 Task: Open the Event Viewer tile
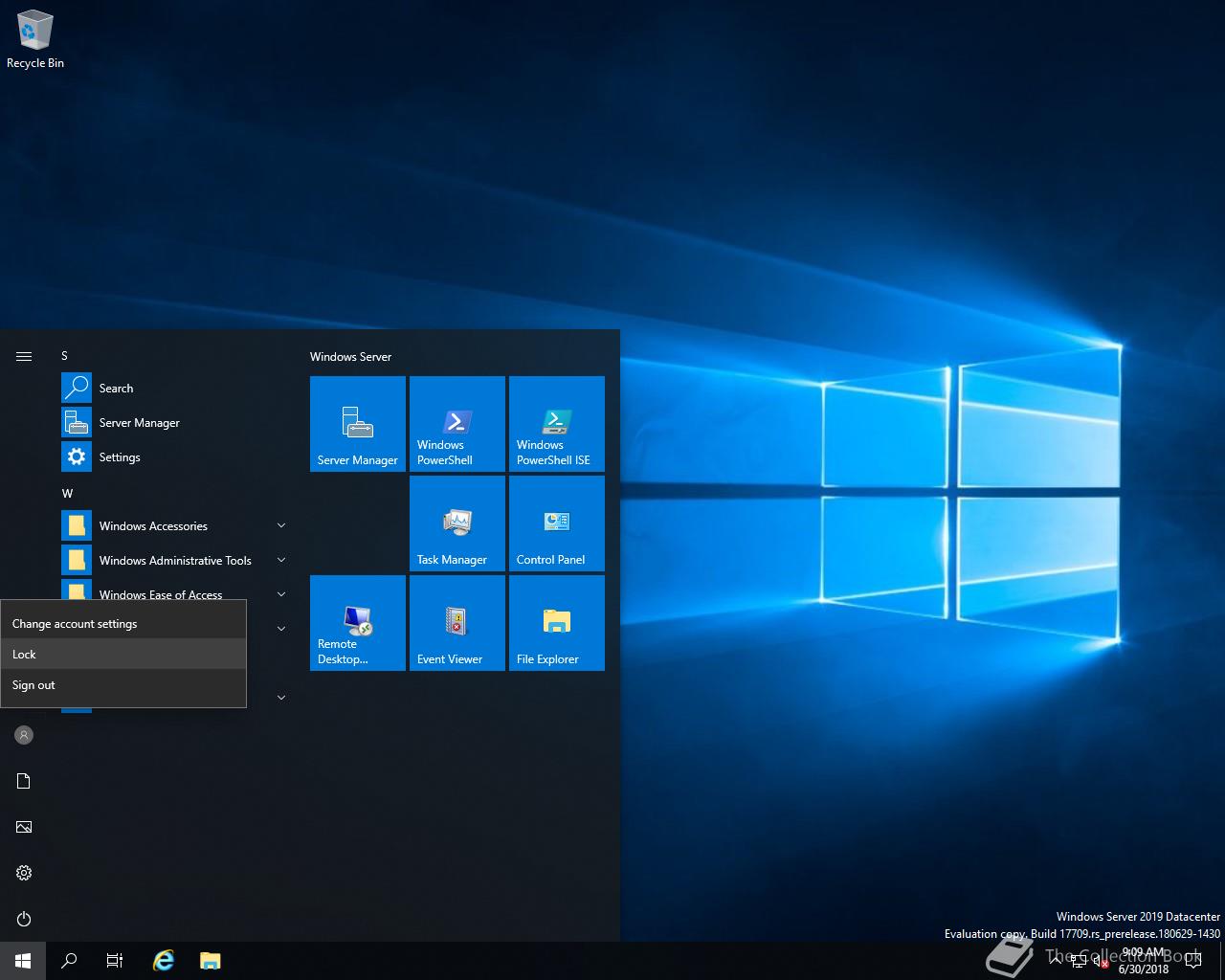pyautogui.click(x=457, y=623)
